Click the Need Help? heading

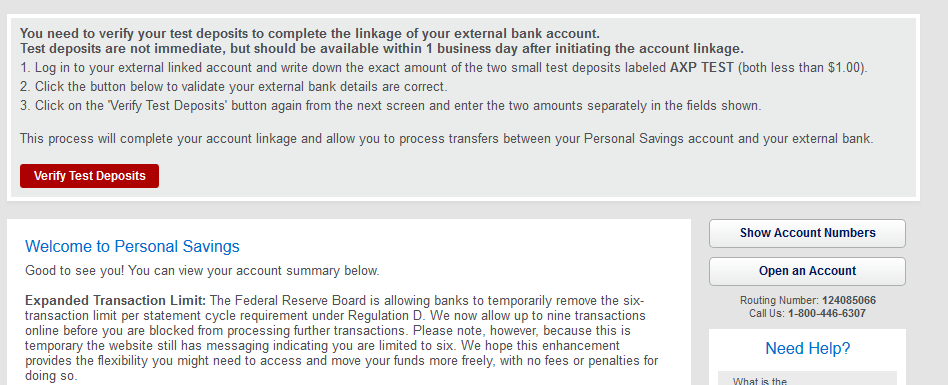(x=807, y=349)
